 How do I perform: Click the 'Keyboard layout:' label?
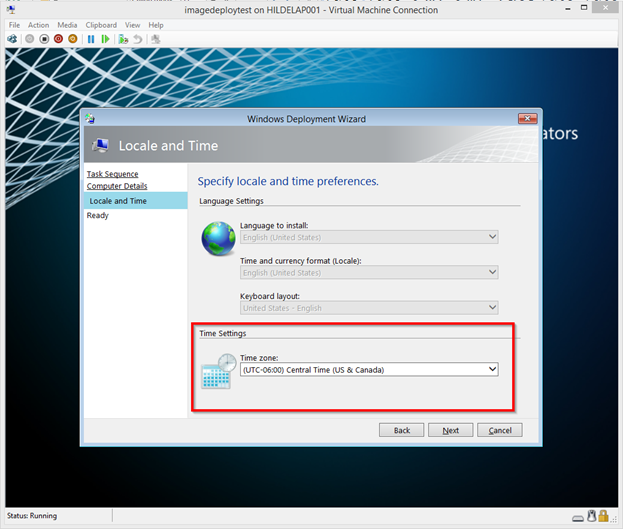(270, 296)
